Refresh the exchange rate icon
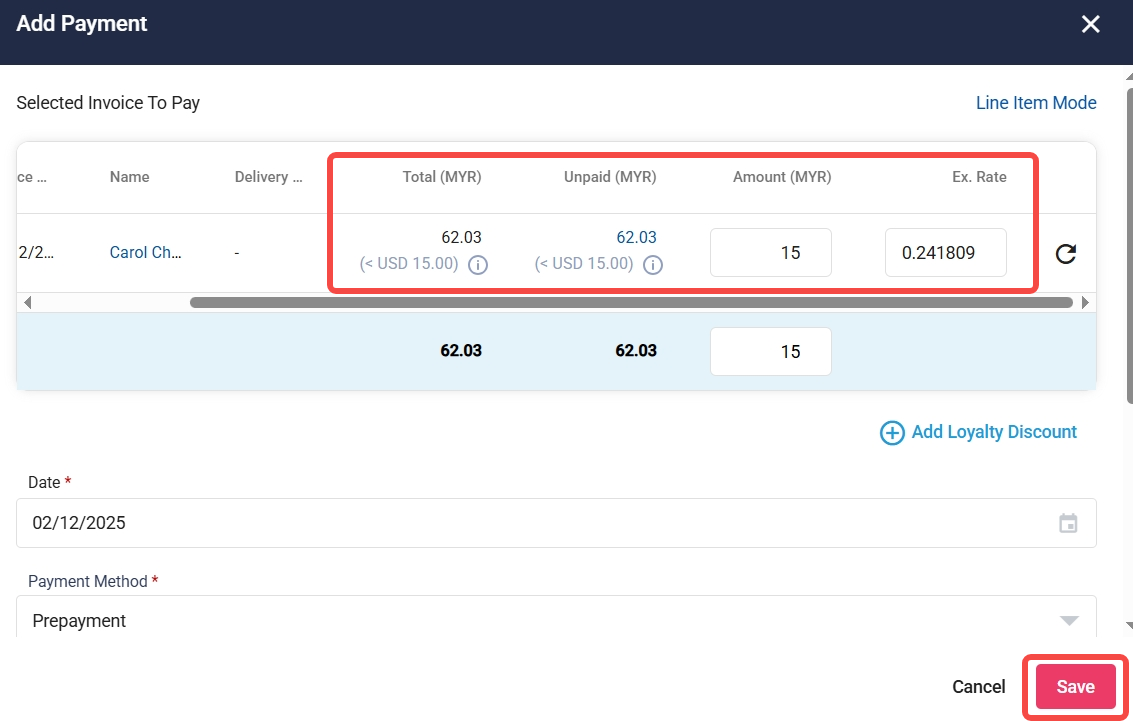The image size is (1133, 727). pyautogui.click(x=1066, y=254)
